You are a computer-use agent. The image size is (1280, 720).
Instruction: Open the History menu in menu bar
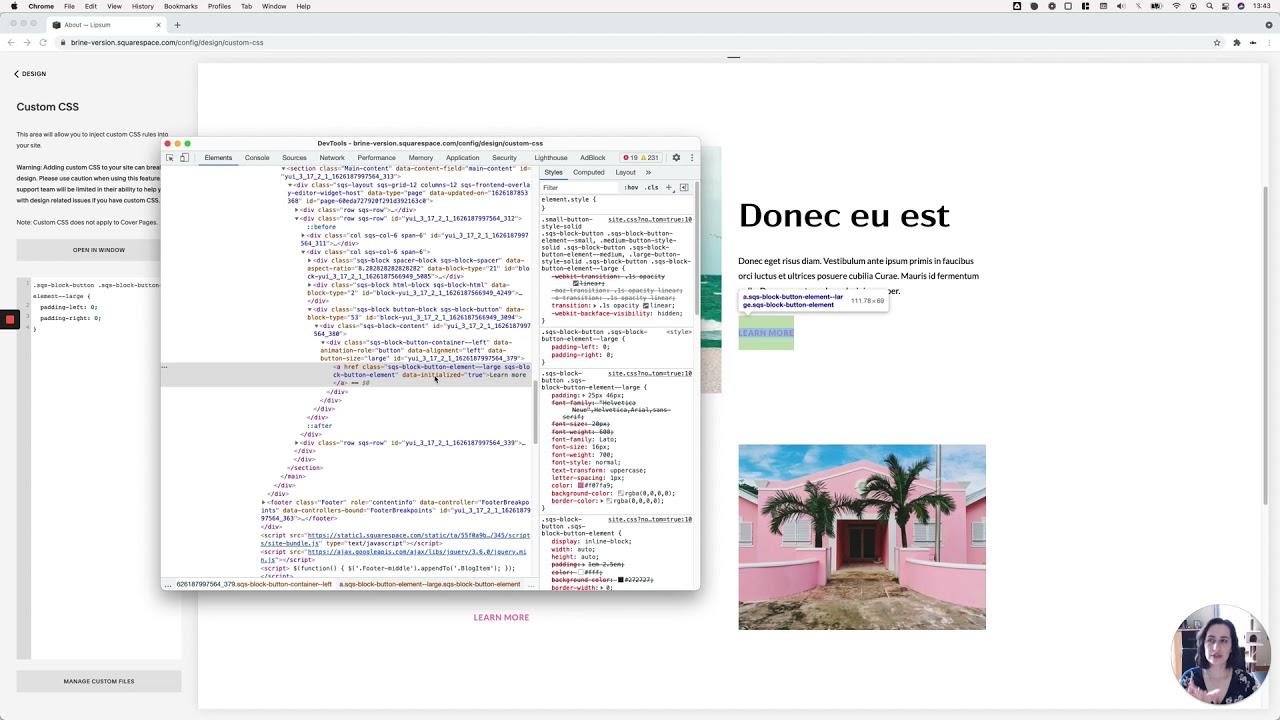point(142,6)
